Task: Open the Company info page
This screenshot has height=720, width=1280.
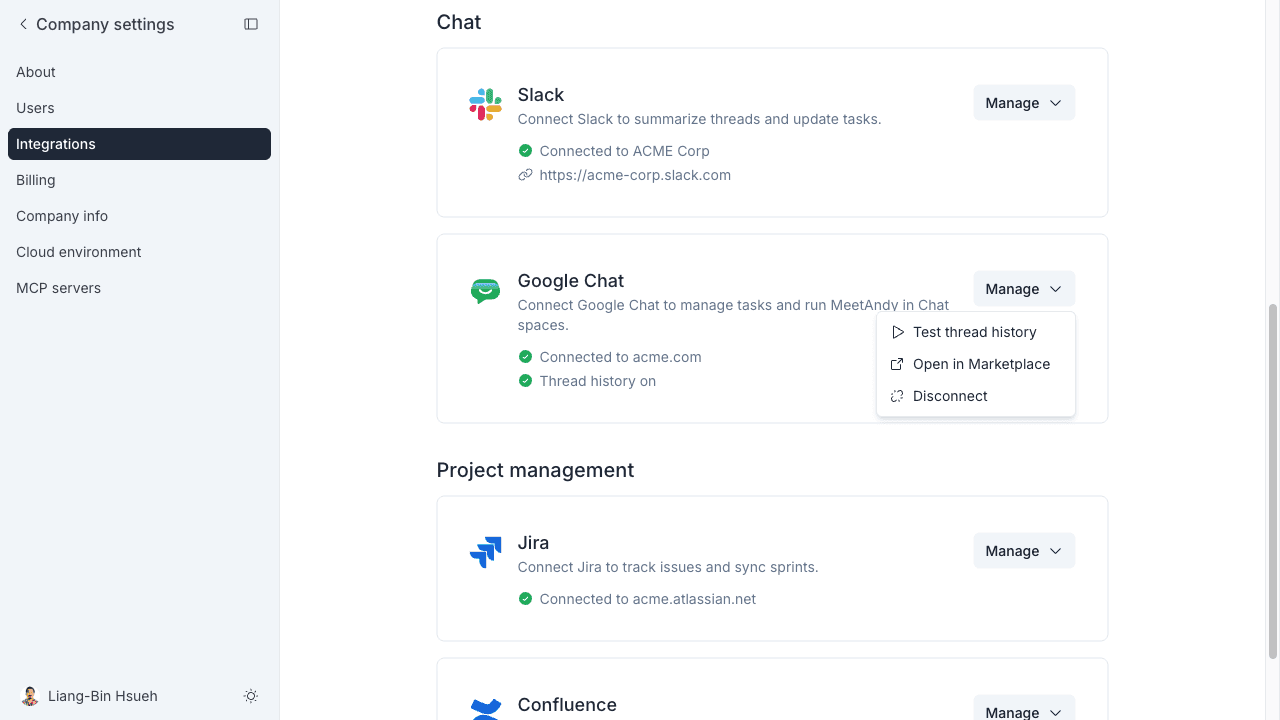Action: coord(139,216)
